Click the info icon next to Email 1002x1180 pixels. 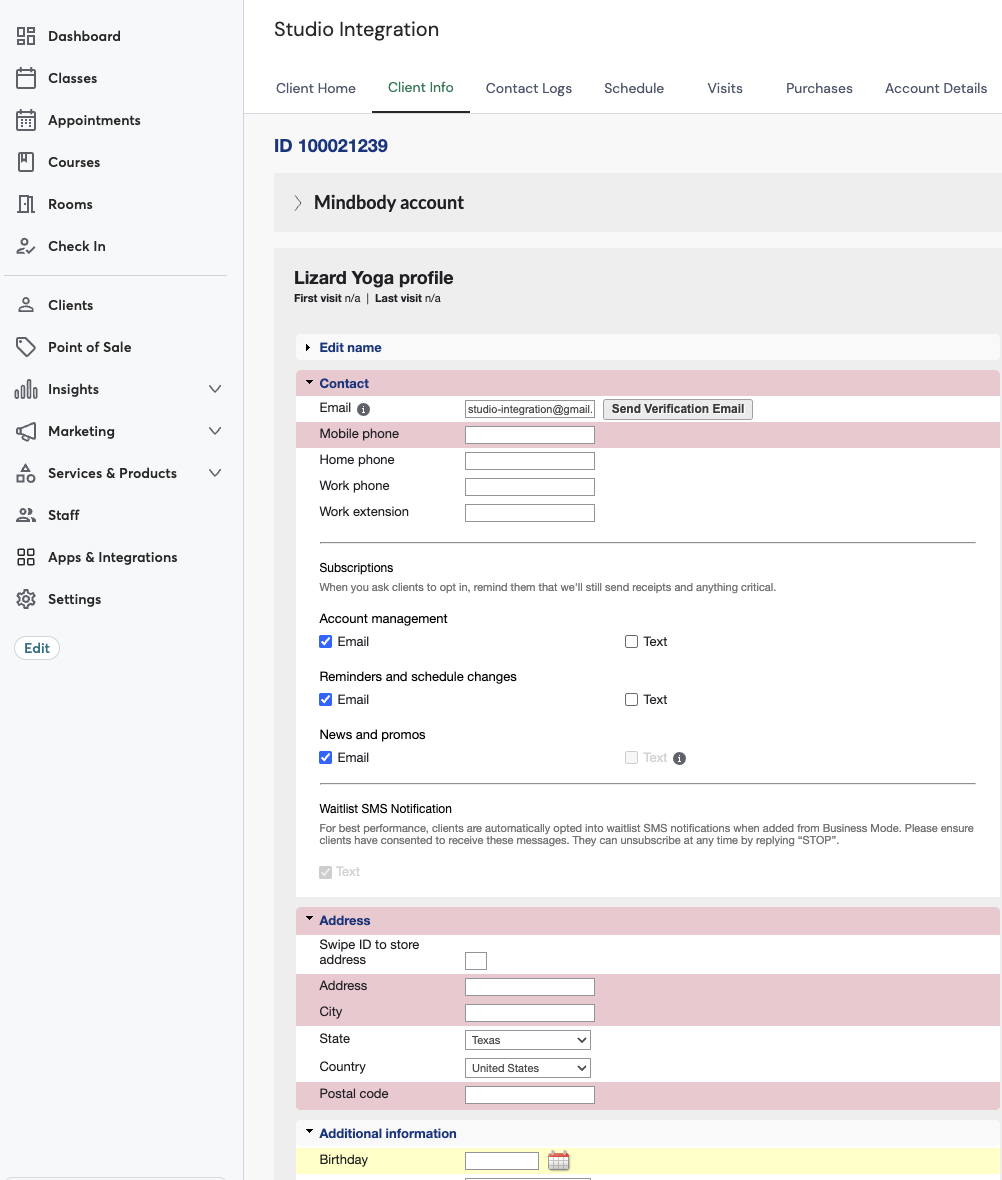click(361, 409)
